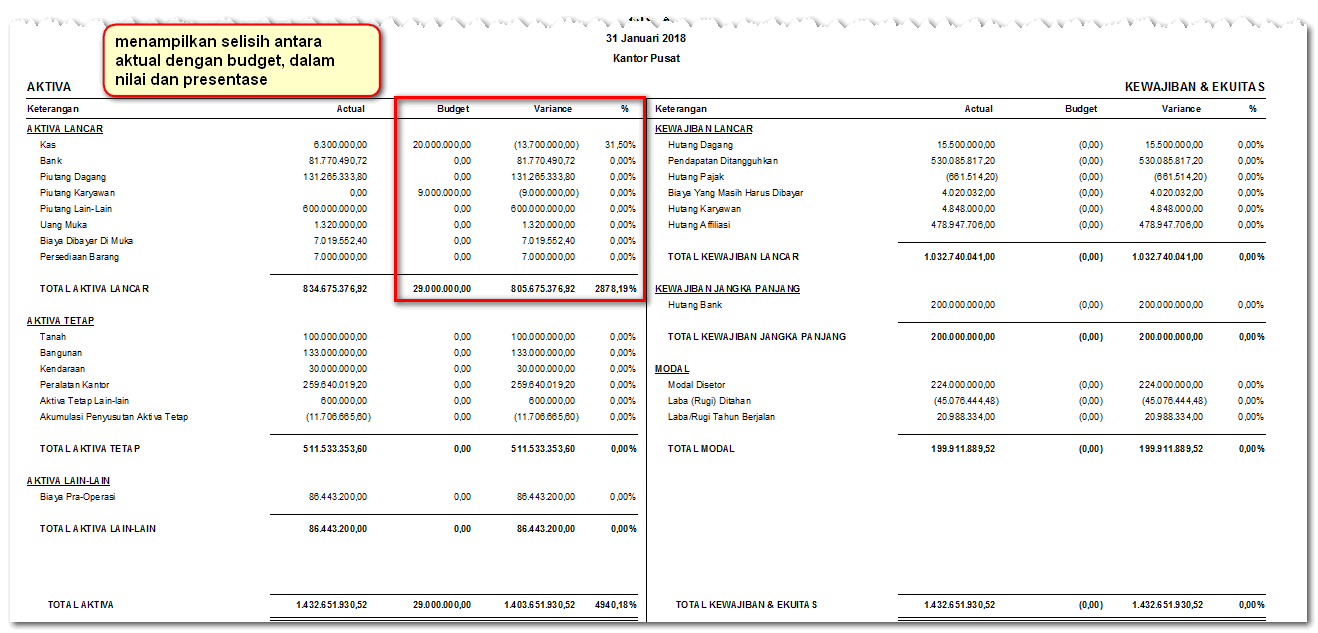
Task: Select the Piutang Karyawan budget value 9.000.000,00
Action: point(445,193)
